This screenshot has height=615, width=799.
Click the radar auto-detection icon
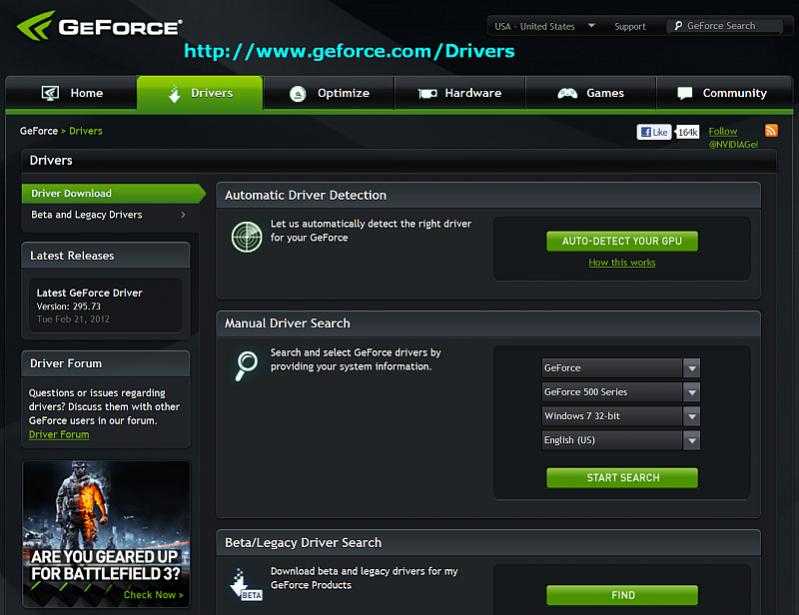tap(247, 237)
